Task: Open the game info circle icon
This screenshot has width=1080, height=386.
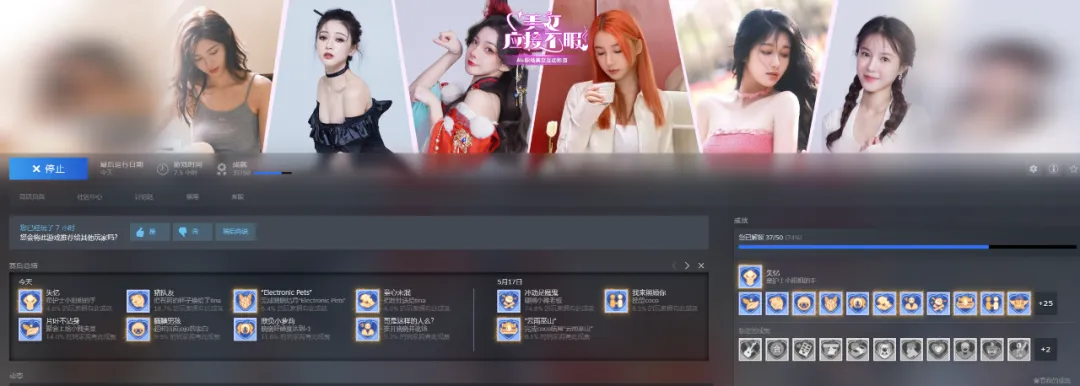Action: [x=1053, y=169]
